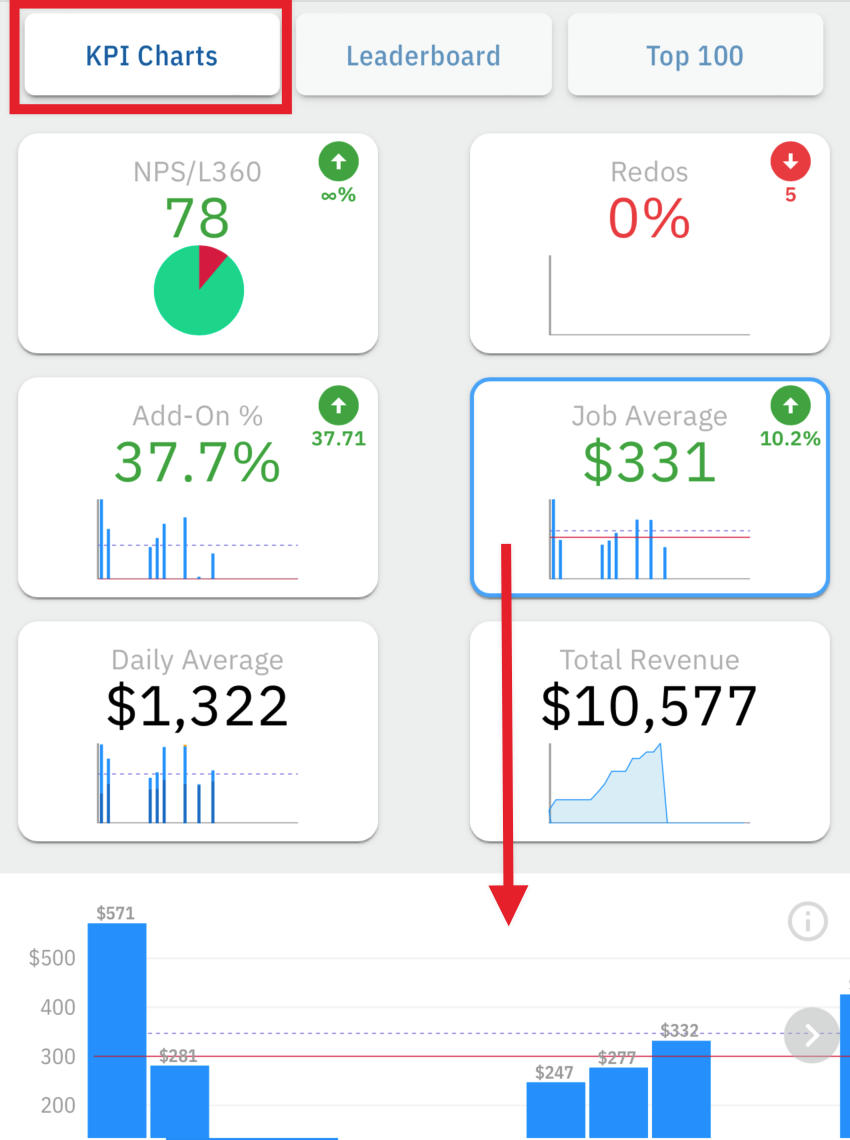Switch to the KPI Charts tab

152,55
